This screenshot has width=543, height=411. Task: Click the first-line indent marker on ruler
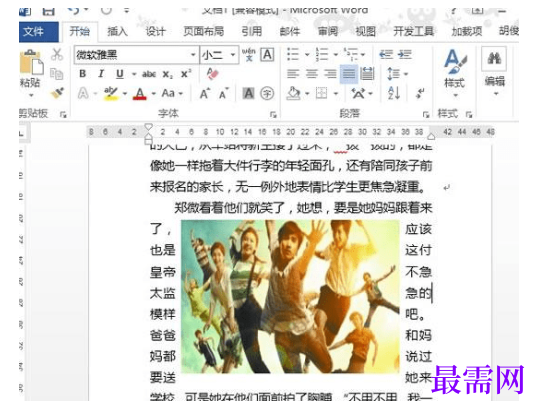pyautogui.click(x=148, y=127)
